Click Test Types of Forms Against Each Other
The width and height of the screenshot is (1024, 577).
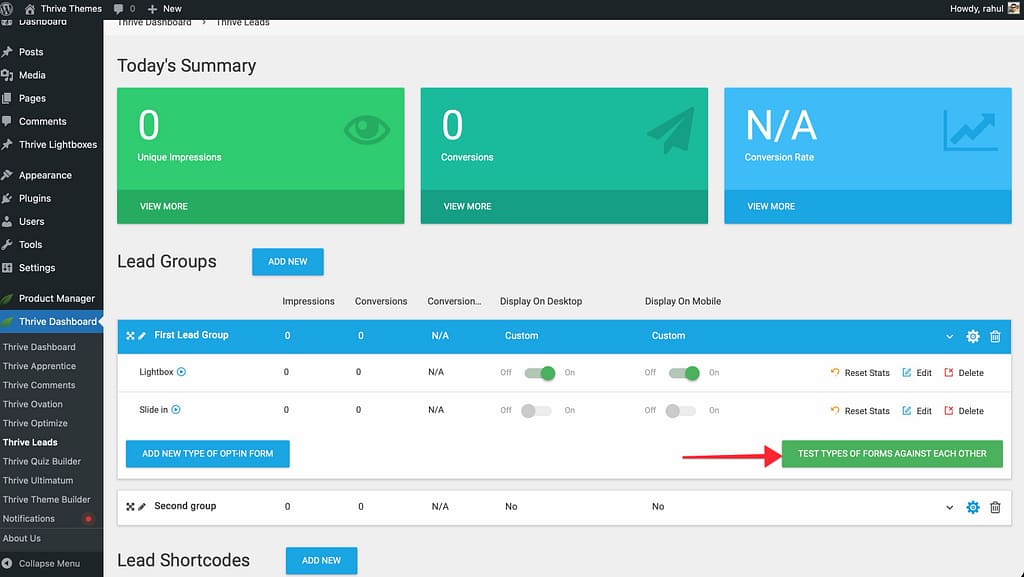[892, 453]
